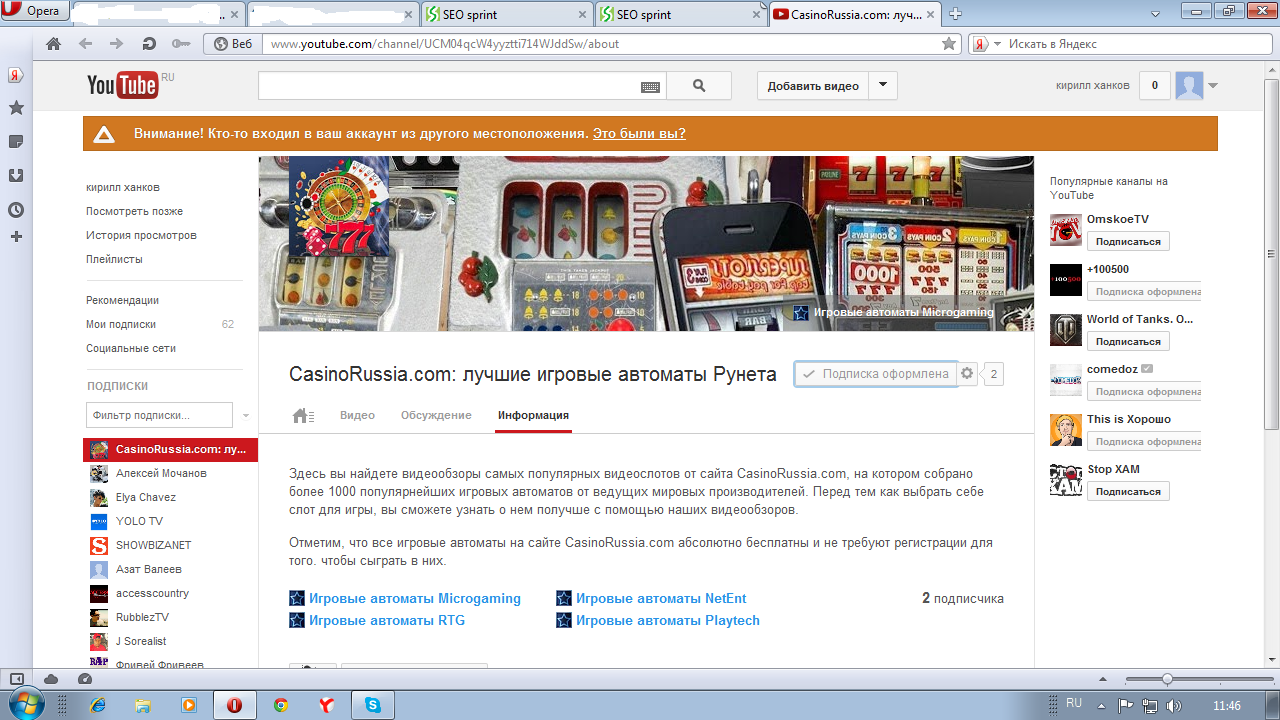Screen dimensions: 1280x720
Task: Toggle subscription for +100500 channel
Action: click(x=1144, y=292)
